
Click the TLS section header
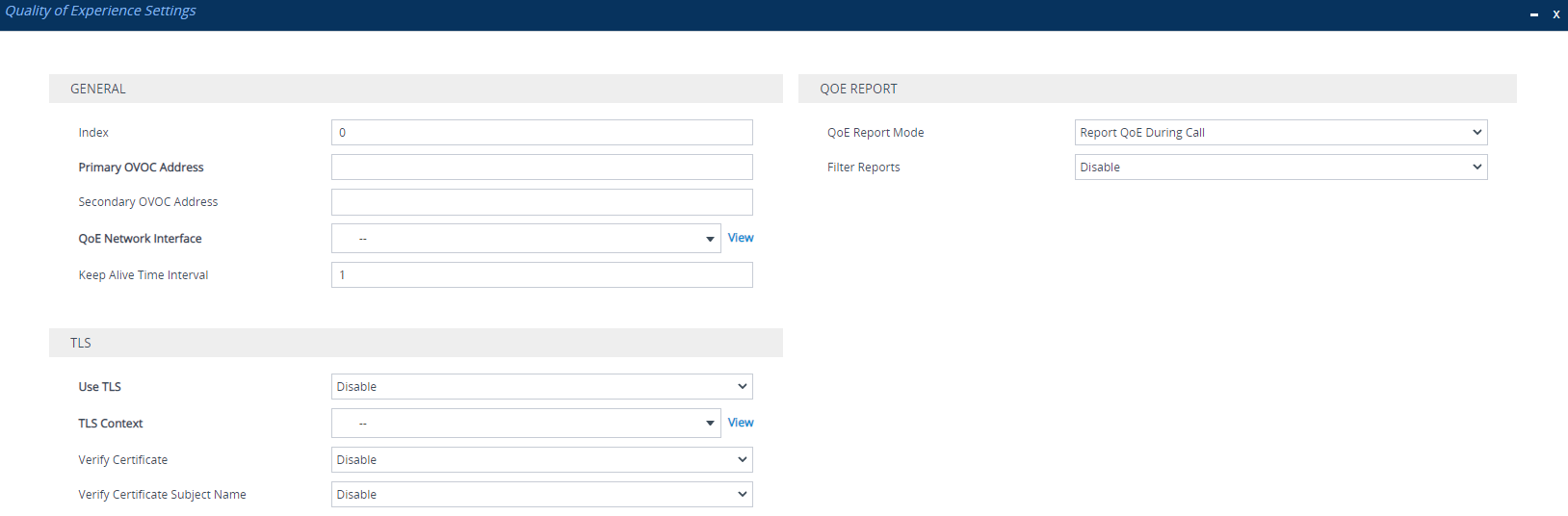point(81,343)
